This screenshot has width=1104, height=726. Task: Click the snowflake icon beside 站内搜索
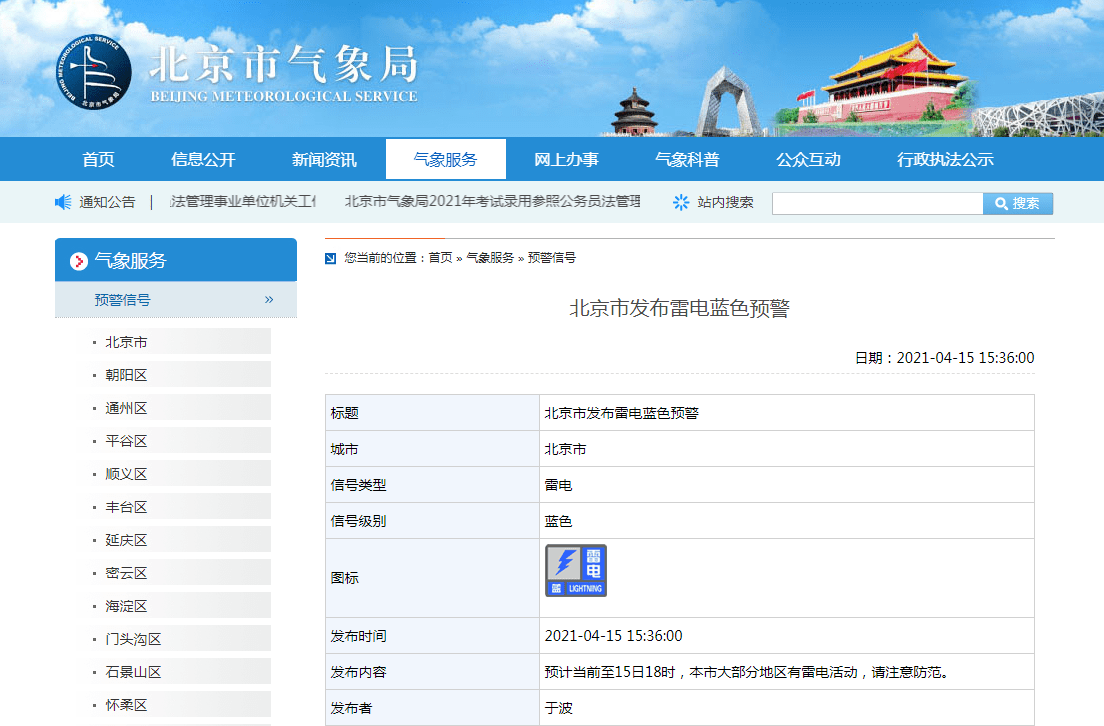click(681, 202)
